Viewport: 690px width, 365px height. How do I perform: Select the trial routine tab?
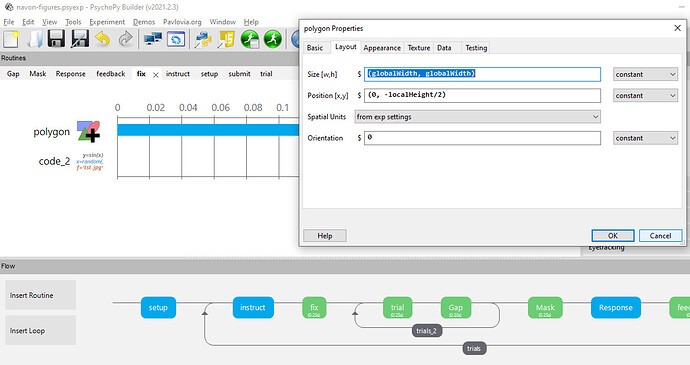coord(266,74)
